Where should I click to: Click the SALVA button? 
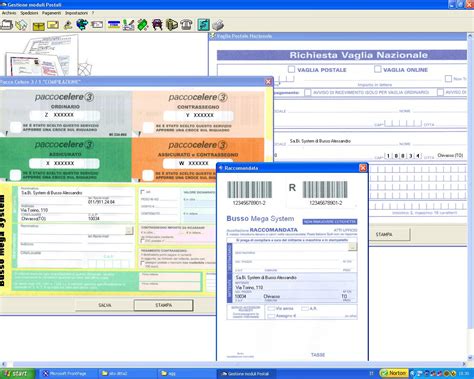point(105,305)
